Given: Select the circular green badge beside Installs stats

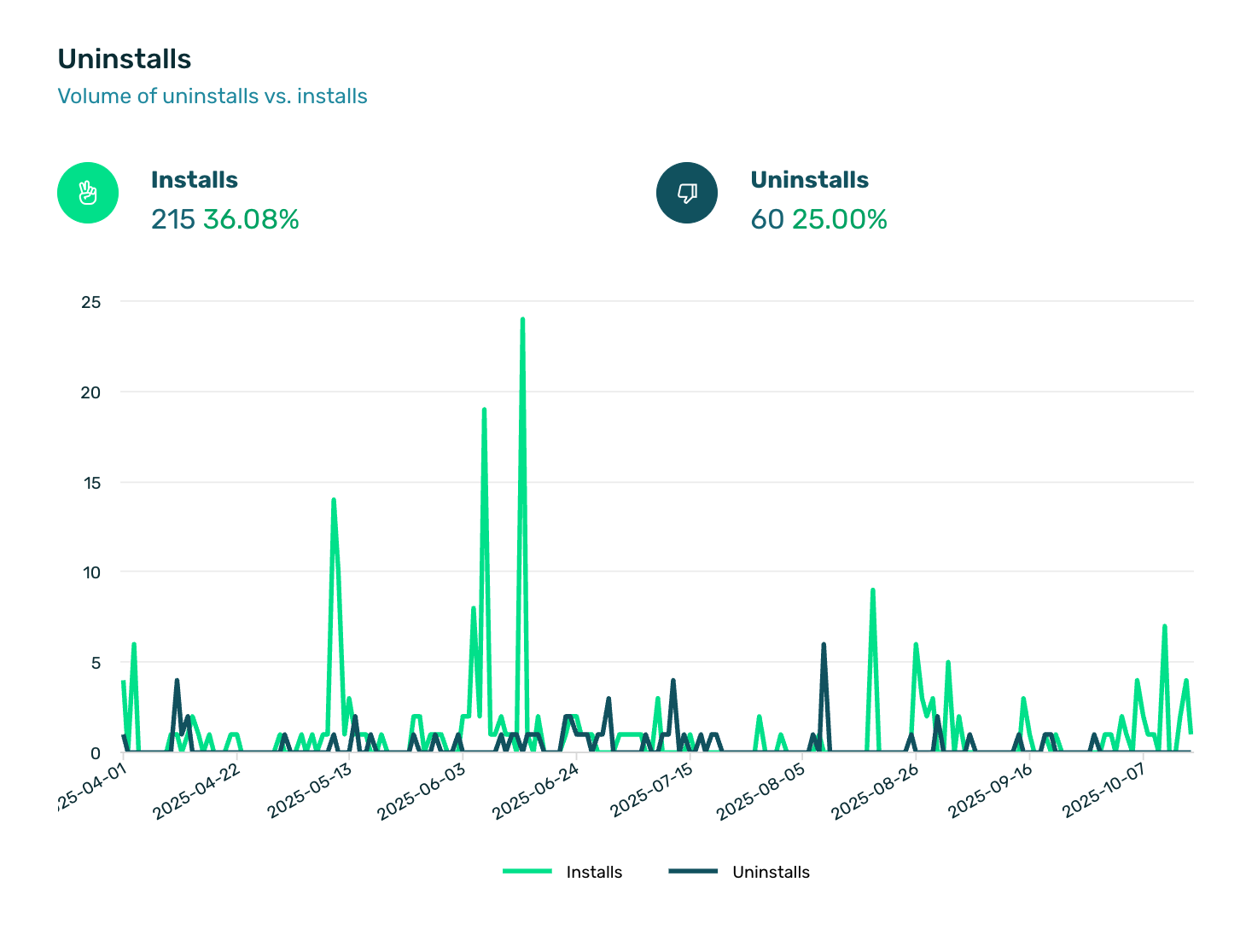Looking at the screenshot, I should [x=87, y=193].
